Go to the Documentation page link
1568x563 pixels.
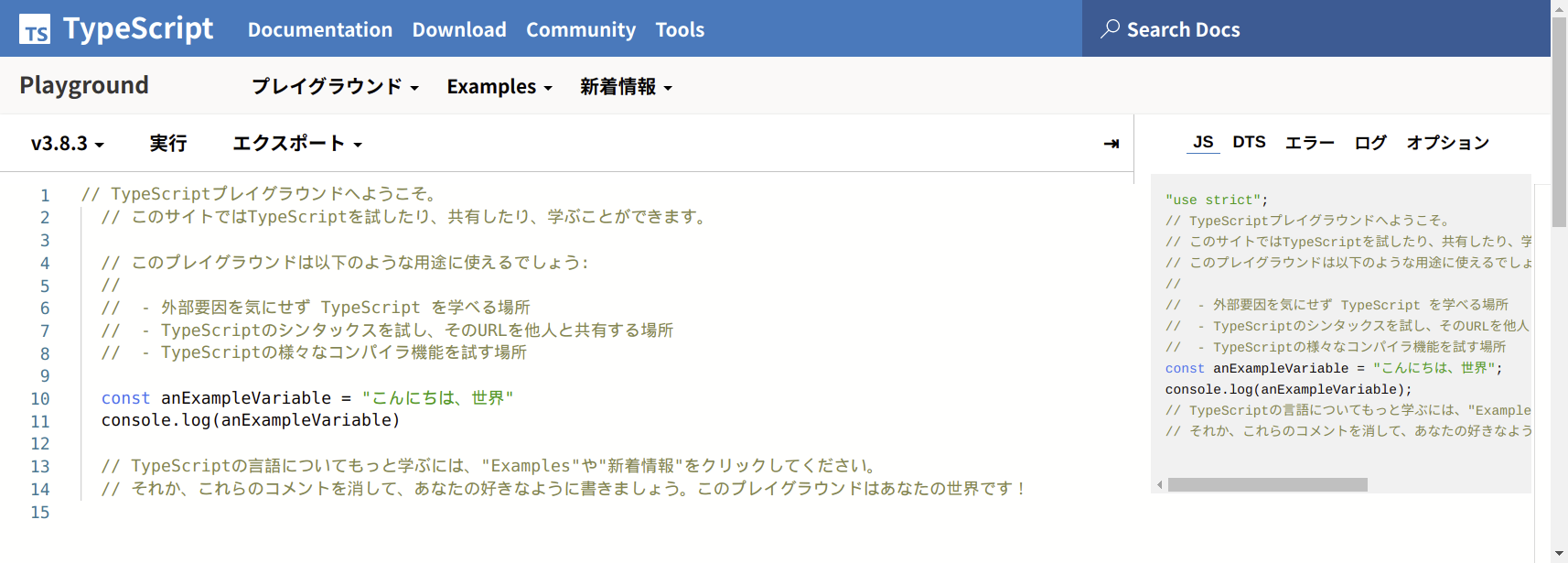pyautogui.click(x=320, y=29)
